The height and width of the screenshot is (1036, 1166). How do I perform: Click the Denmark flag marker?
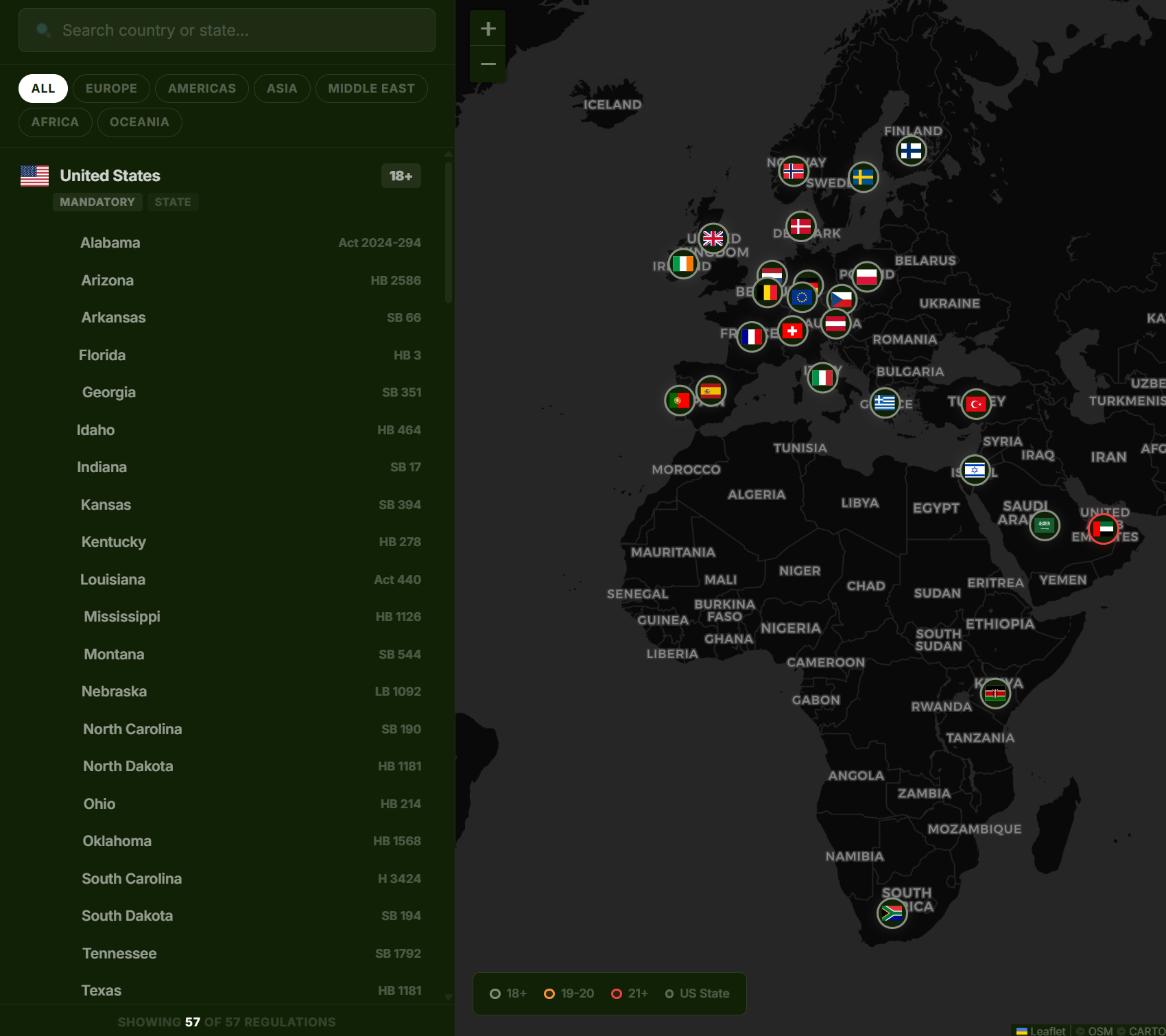[x=800, y=226]
